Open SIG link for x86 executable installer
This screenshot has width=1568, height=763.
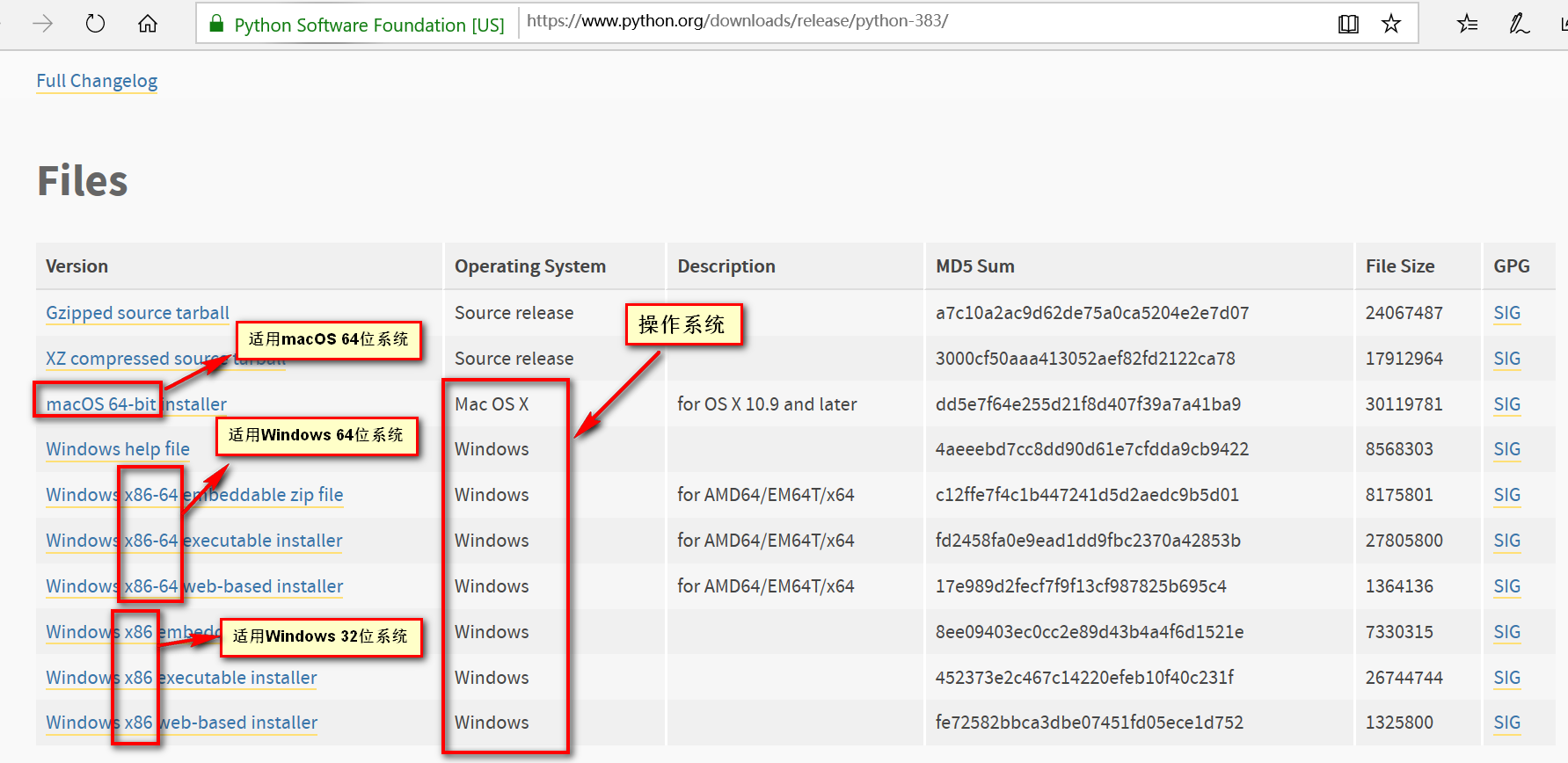(1506, 678)
